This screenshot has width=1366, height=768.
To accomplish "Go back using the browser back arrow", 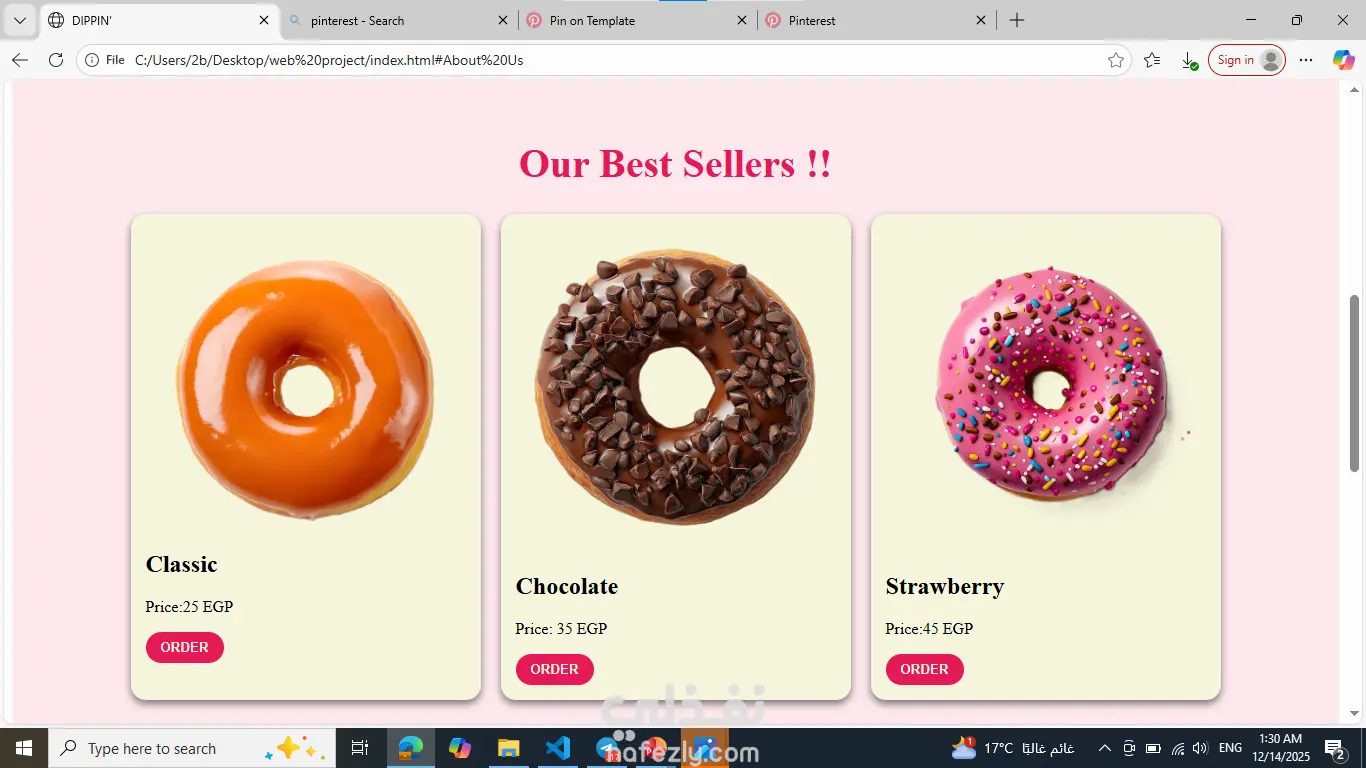I will coord(20,60).
